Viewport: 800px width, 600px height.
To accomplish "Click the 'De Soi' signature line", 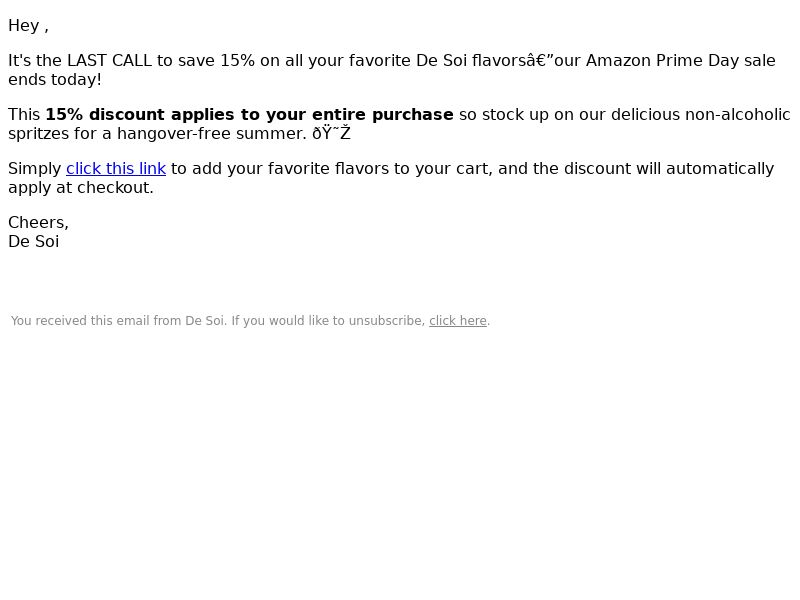I will (x=34, y=241).
